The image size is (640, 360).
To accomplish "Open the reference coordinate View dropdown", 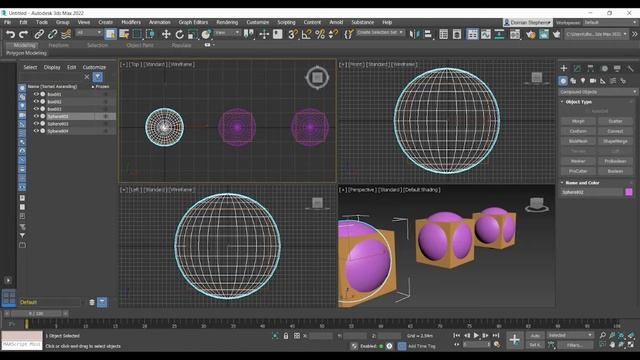I will point(227,33).
